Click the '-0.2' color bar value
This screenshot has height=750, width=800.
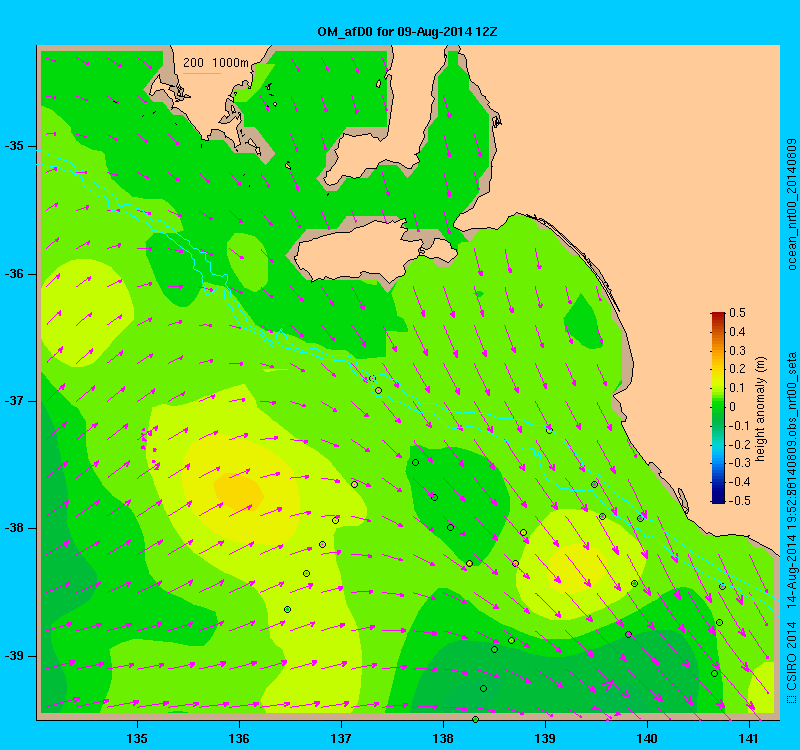[x=739, y=444]
